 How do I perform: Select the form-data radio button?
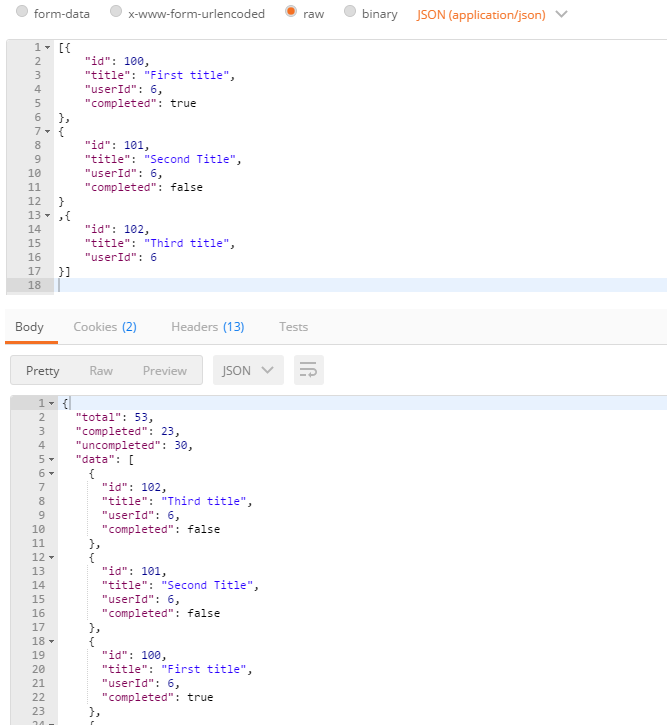[x=22, y=12]
